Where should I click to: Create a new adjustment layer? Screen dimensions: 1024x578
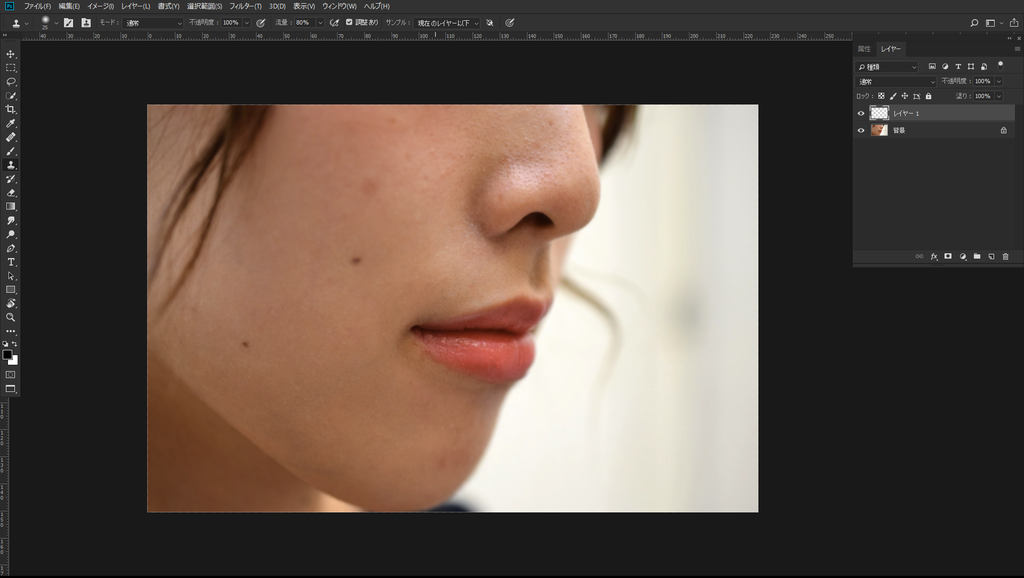pyautogui.click(x=963, y=257)
